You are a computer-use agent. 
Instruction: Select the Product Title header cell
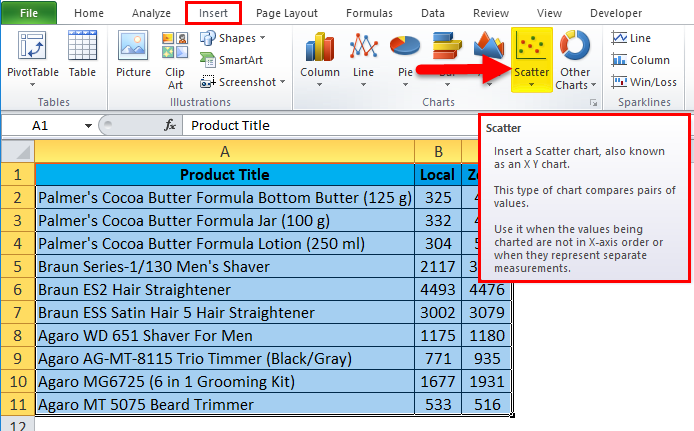point(225,175)
